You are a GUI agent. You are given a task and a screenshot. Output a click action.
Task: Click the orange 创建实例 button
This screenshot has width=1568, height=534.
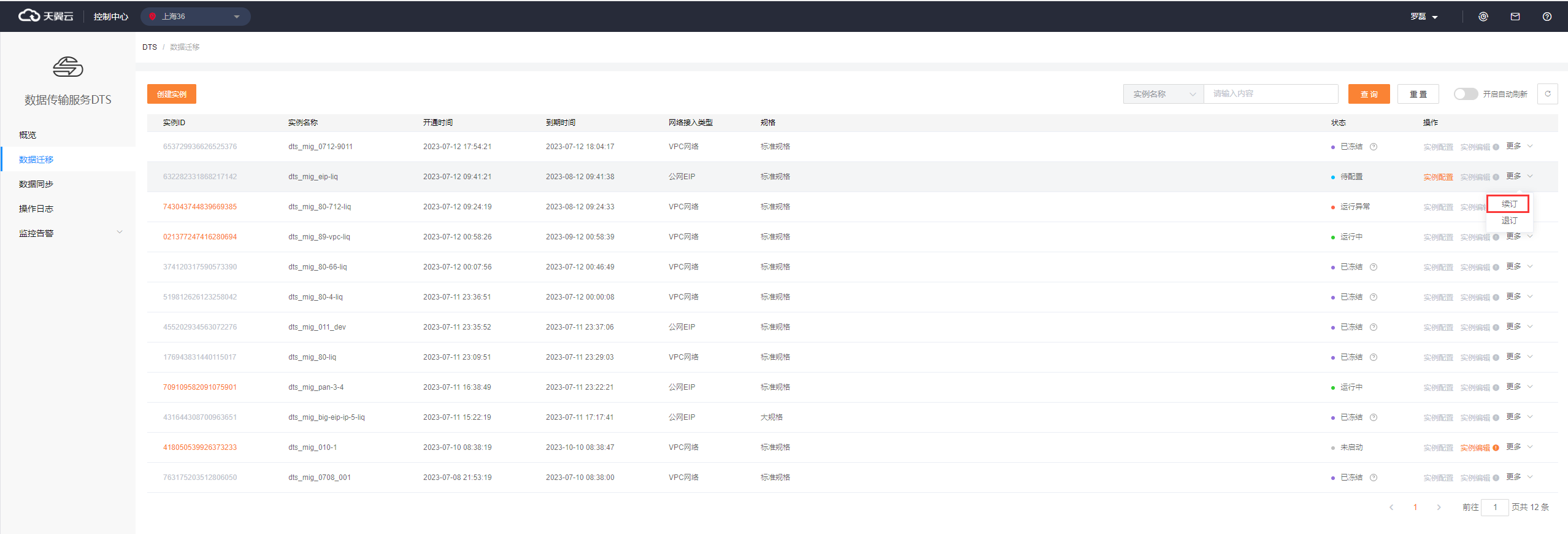(171, 94)
